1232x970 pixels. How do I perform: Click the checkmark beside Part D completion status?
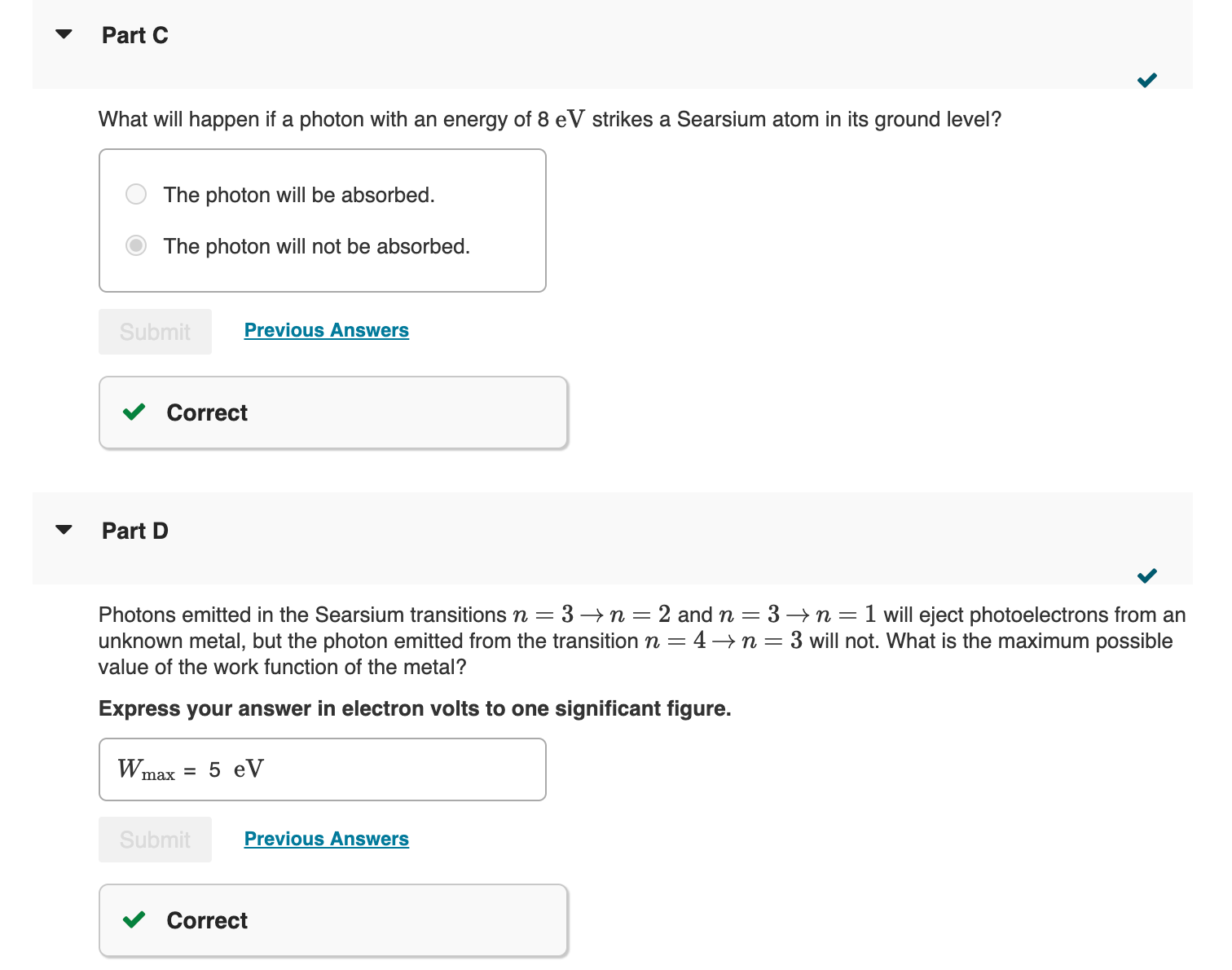1146,575
